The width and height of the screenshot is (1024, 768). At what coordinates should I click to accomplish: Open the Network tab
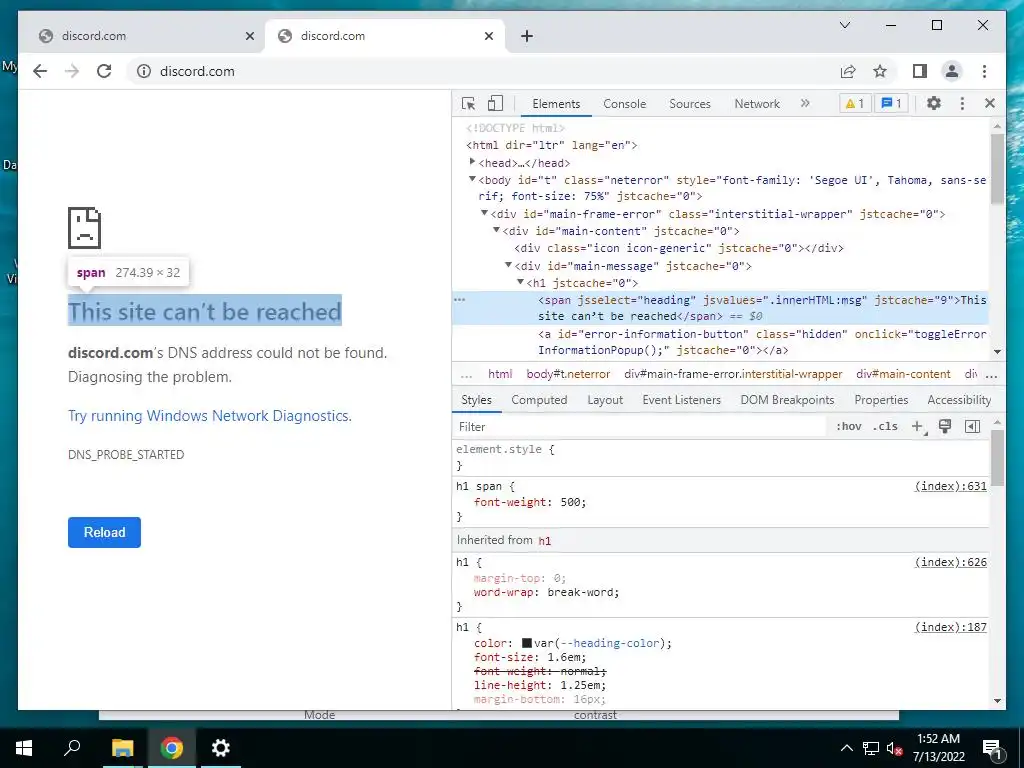tap(757, 104)
